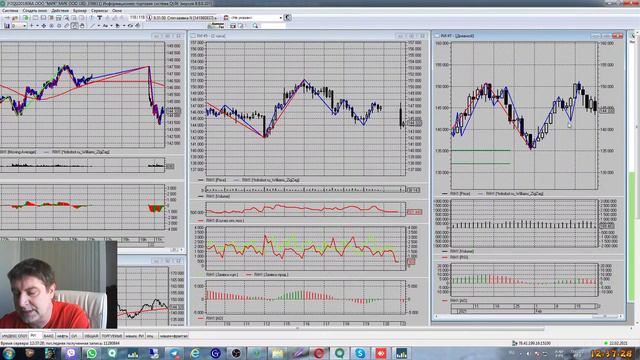Screen dimensions: 640x360
Task: Open the Система menu
Action: point(10,11)
